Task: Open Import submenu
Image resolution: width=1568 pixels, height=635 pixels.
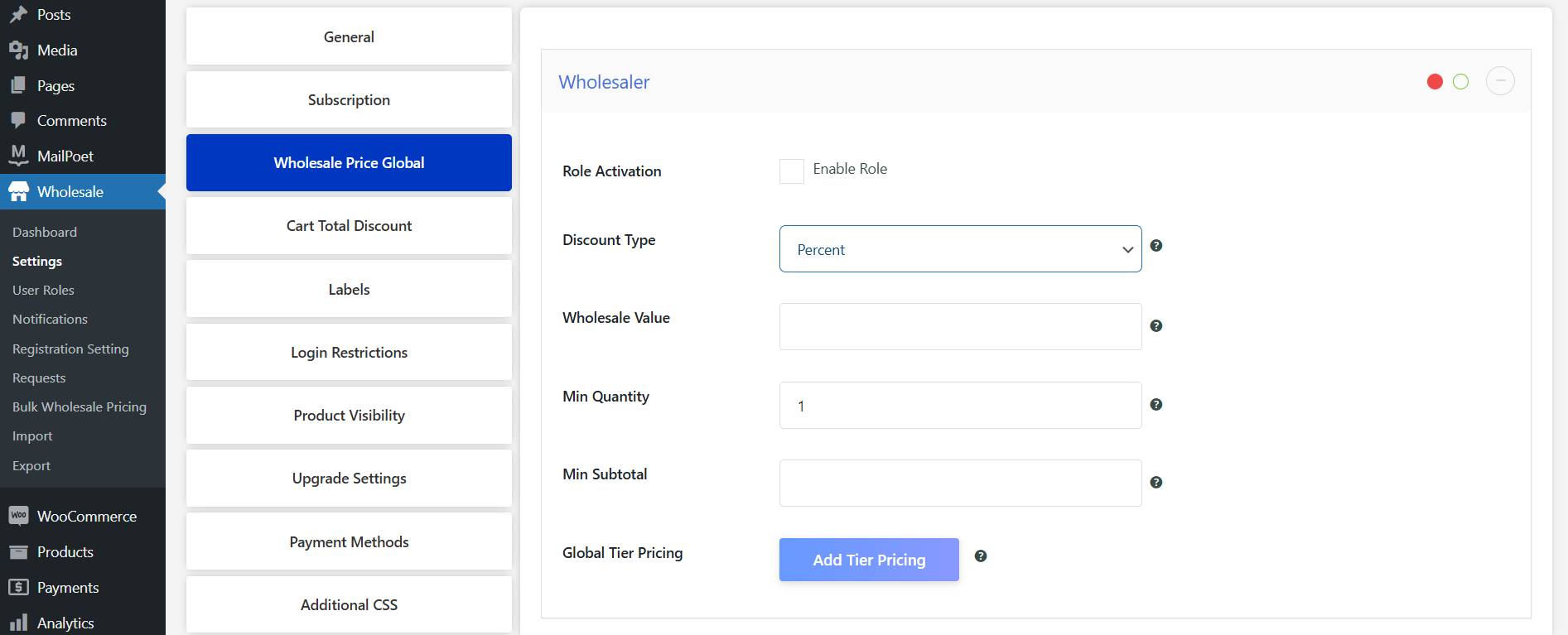Action: pos(32,435)
